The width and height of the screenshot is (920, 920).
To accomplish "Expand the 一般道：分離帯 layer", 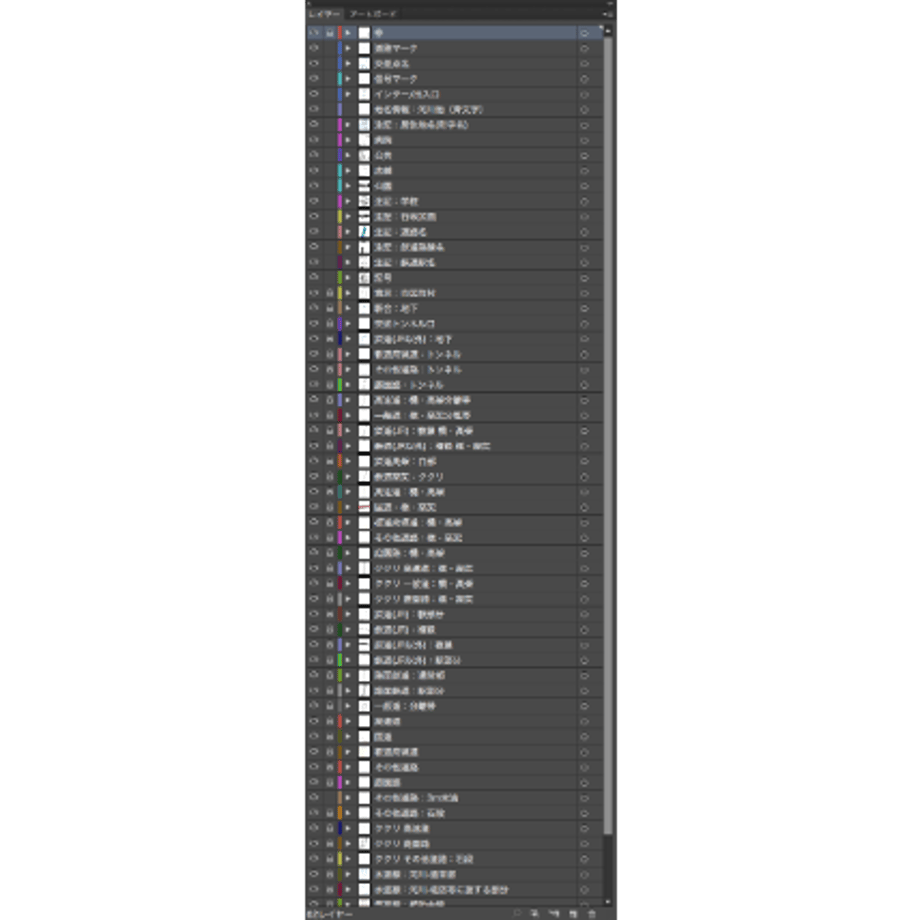I will coord(349,706).
